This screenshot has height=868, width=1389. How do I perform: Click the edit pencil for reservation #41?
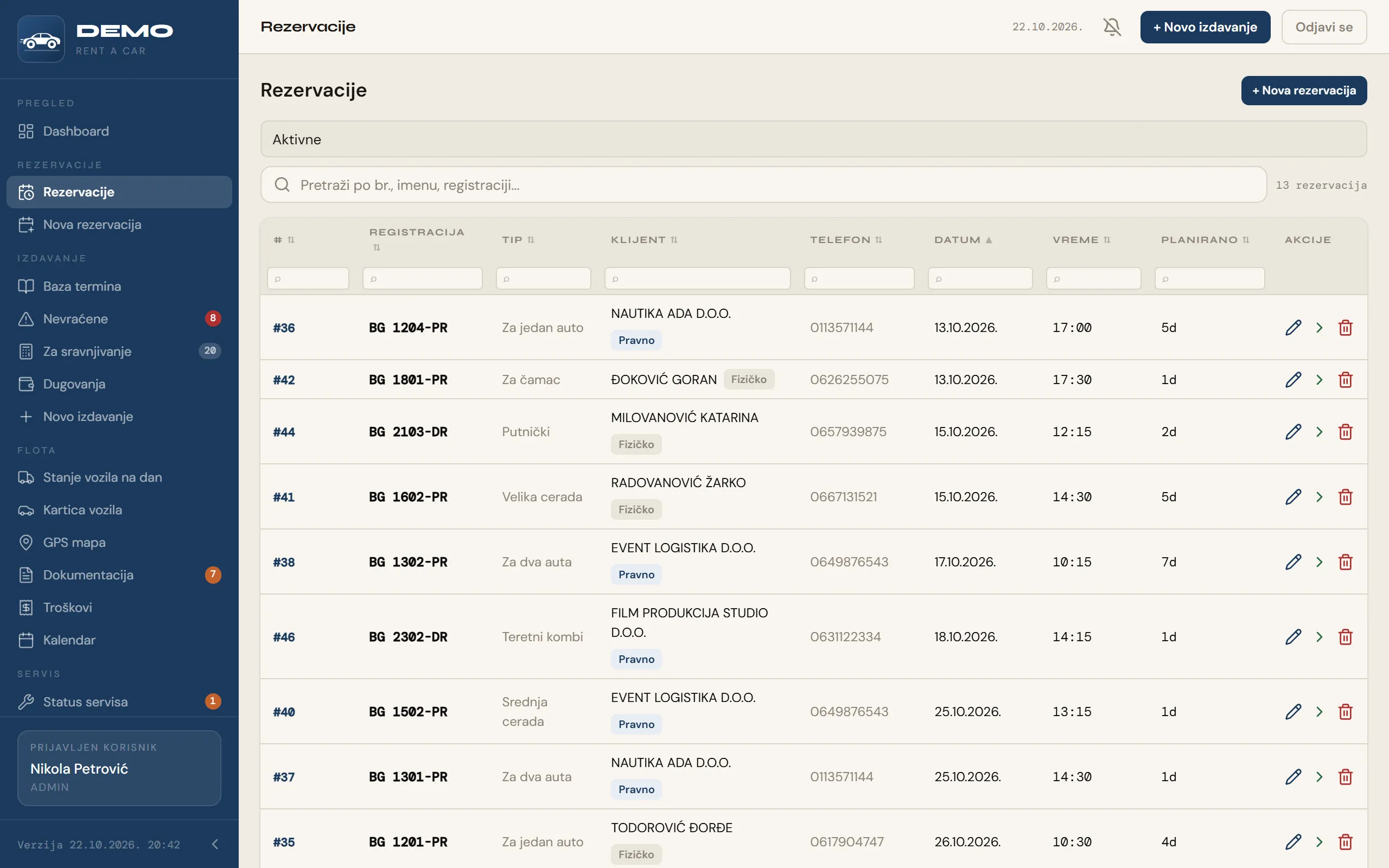tap(1292, 497)
